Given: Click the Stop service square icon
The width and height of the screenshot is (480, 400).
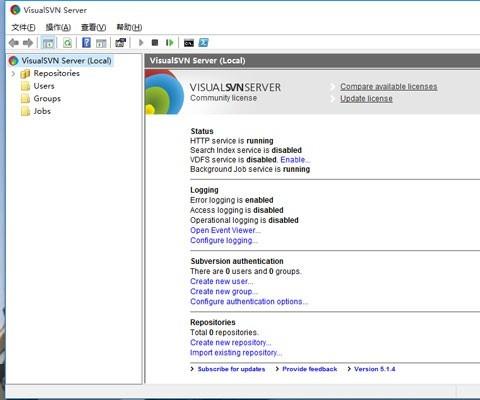Looking at the screenshot, I should tap(155, 43).
